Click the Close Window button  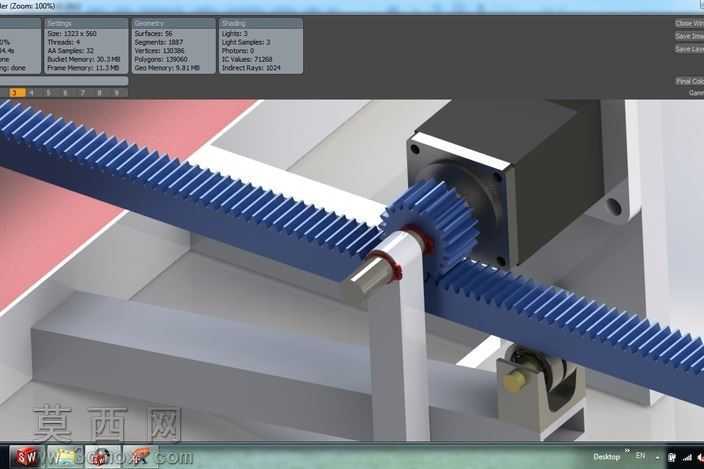(x=689, y=23)
